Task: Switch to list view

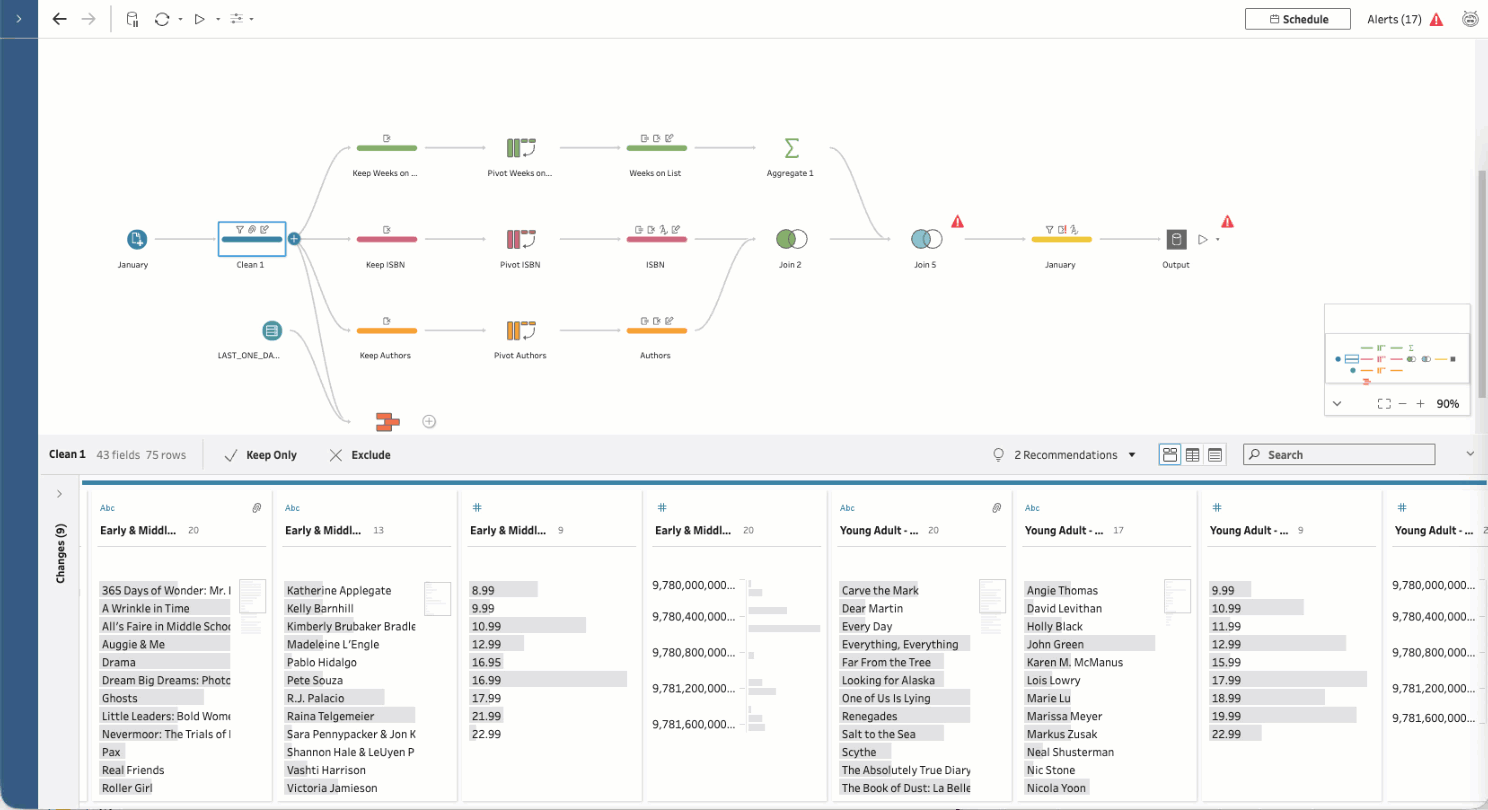Action: [1215, 455]
